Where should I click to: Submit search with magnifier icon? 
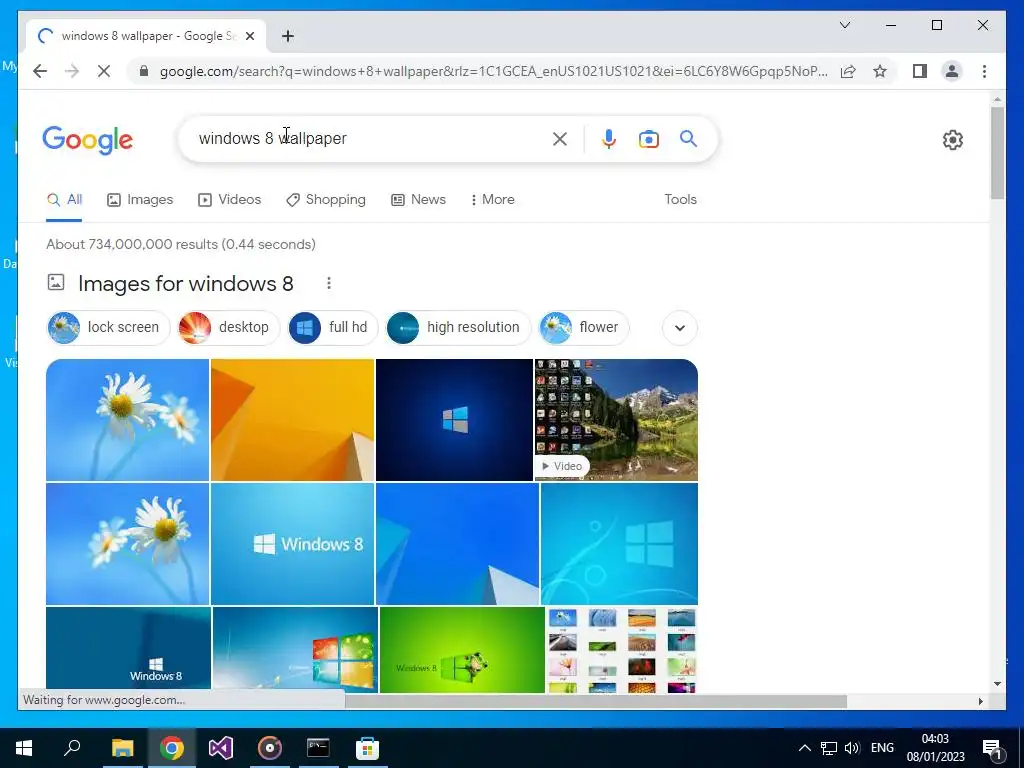pos(688,138)
